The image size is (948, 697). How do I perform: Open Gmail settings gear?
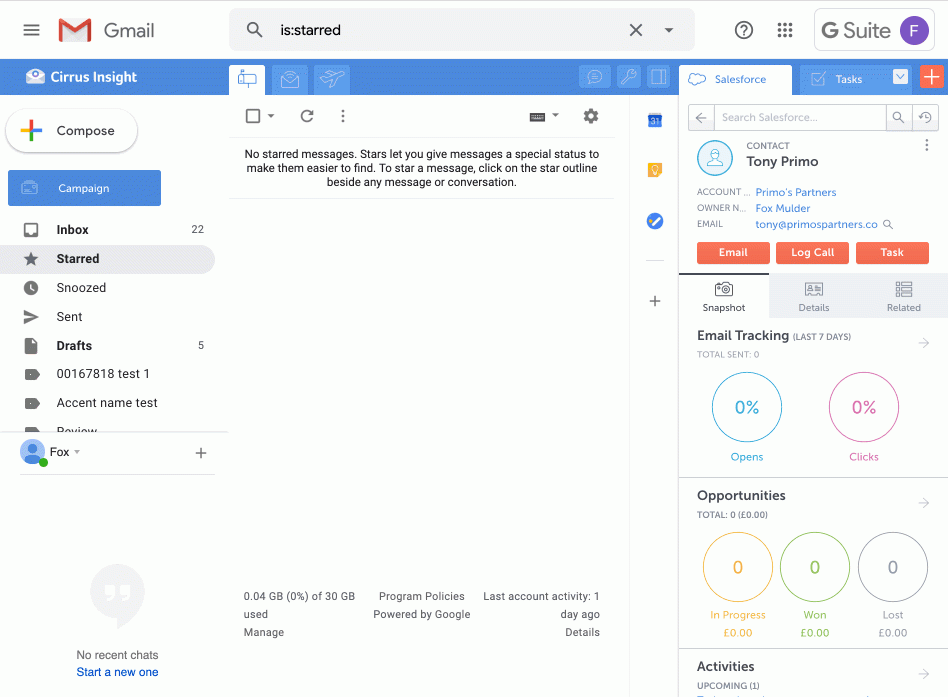point(591,116)
